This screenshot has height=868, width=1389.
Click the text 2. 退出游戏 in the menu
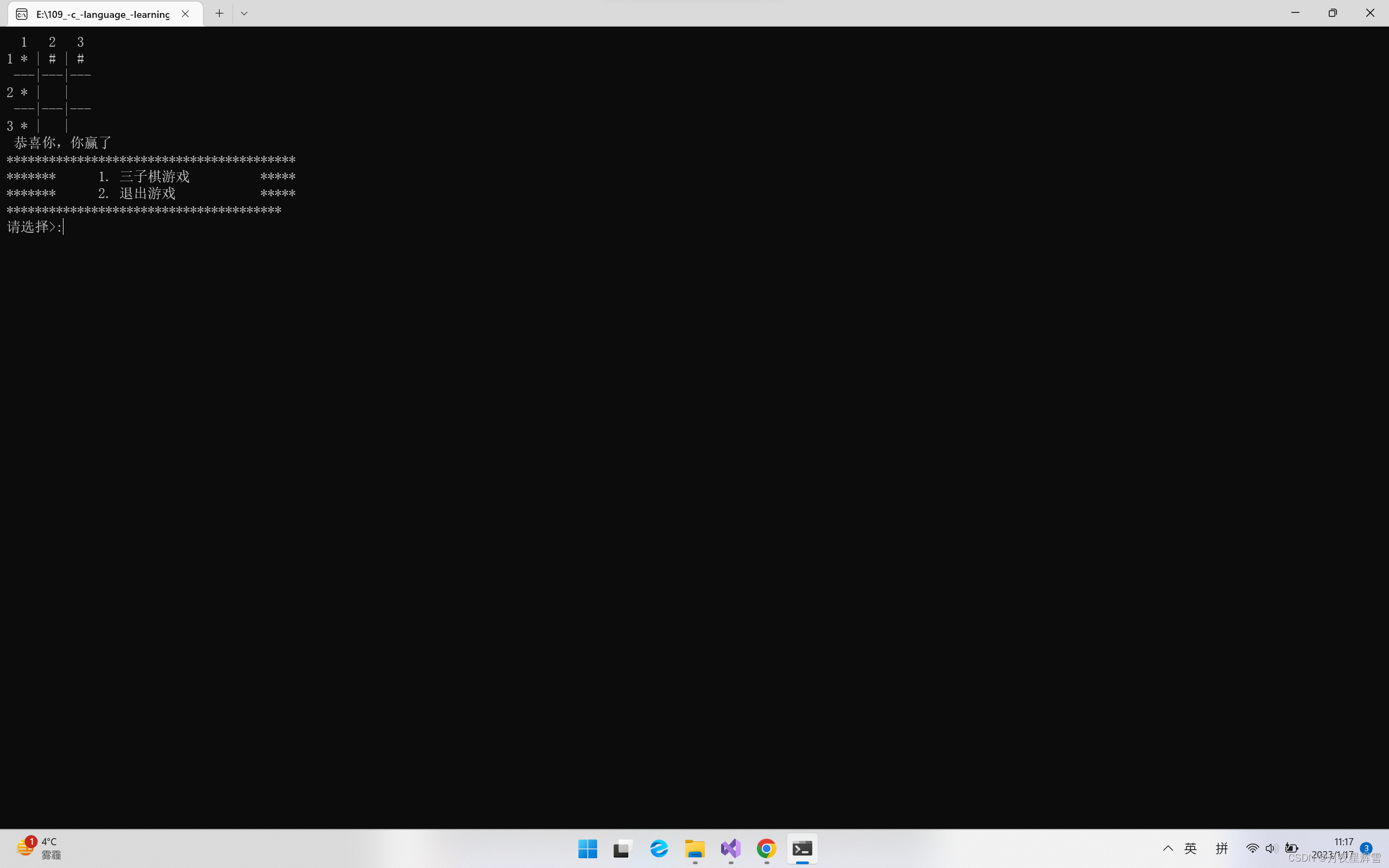pyautogui.click(x=137, y=193)
